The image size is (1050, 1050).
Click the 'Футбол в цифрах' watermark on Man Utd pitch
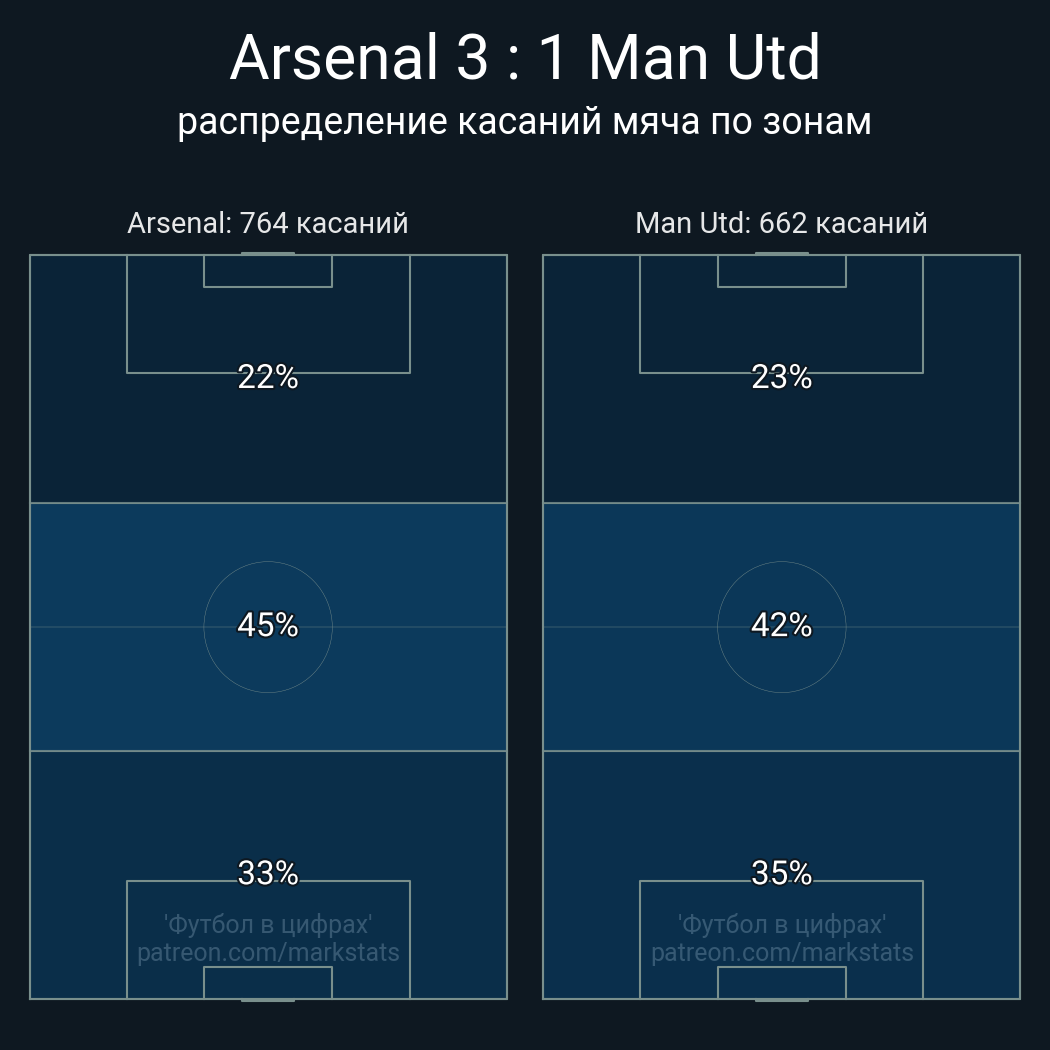[781, 925]
